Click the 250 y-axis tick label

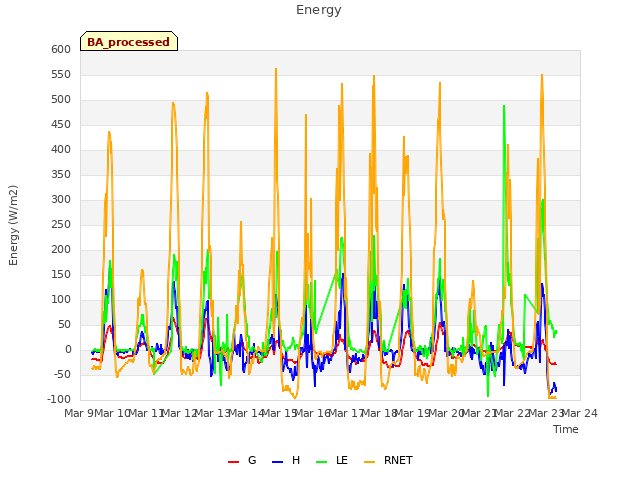(61, 224)
